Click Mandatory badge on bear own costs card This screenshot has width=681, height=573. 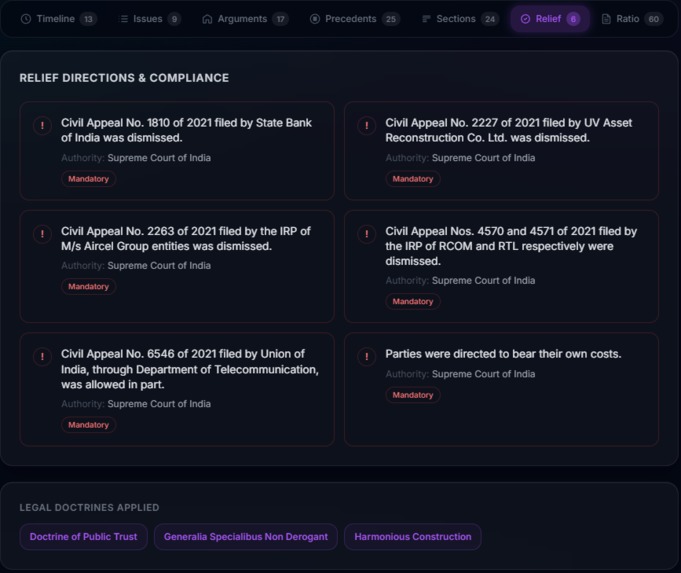coord(413,395)
